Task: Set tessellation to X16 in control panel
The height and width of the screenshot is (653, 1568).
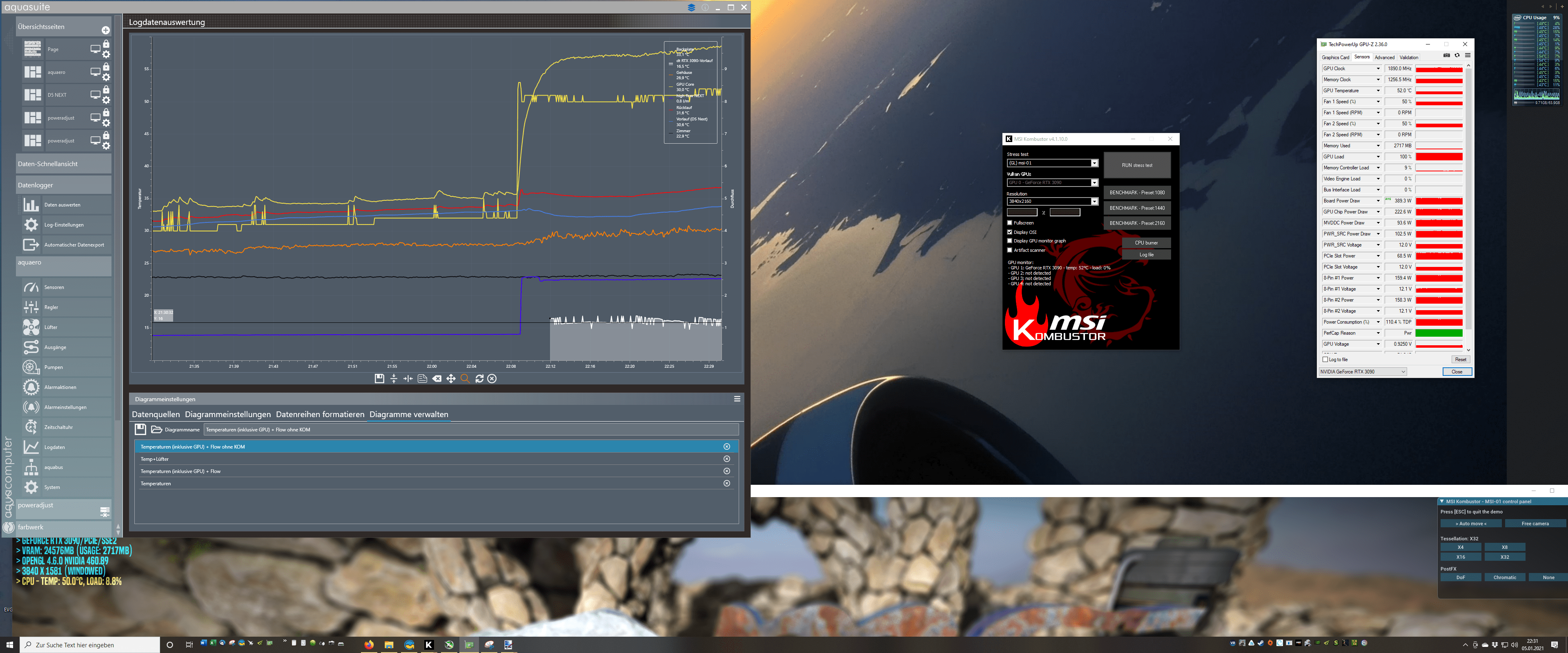Action: tap(1460, 557)
